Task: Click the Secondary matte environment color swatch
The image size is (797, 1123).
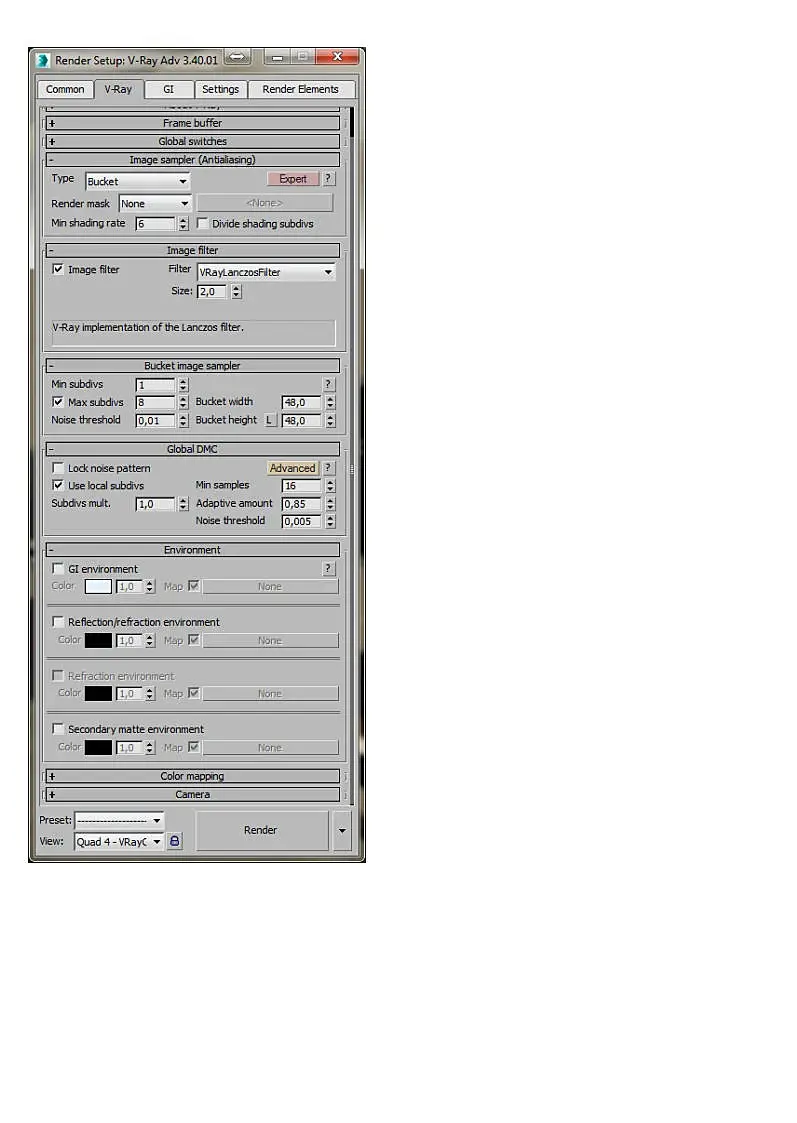Action: tap(98, 748)
